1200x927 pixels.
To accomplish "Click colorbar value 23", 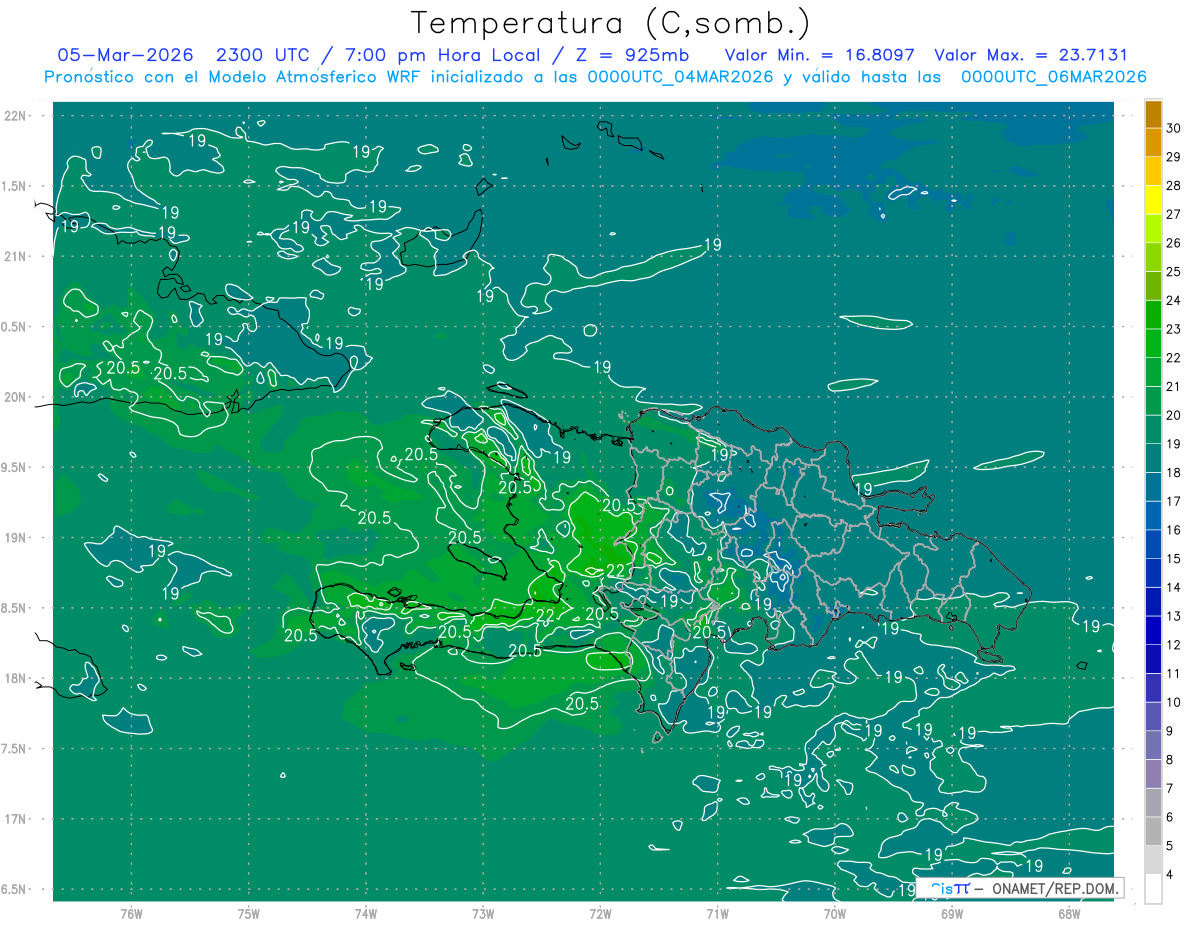I will click(x=1174, y=329).
